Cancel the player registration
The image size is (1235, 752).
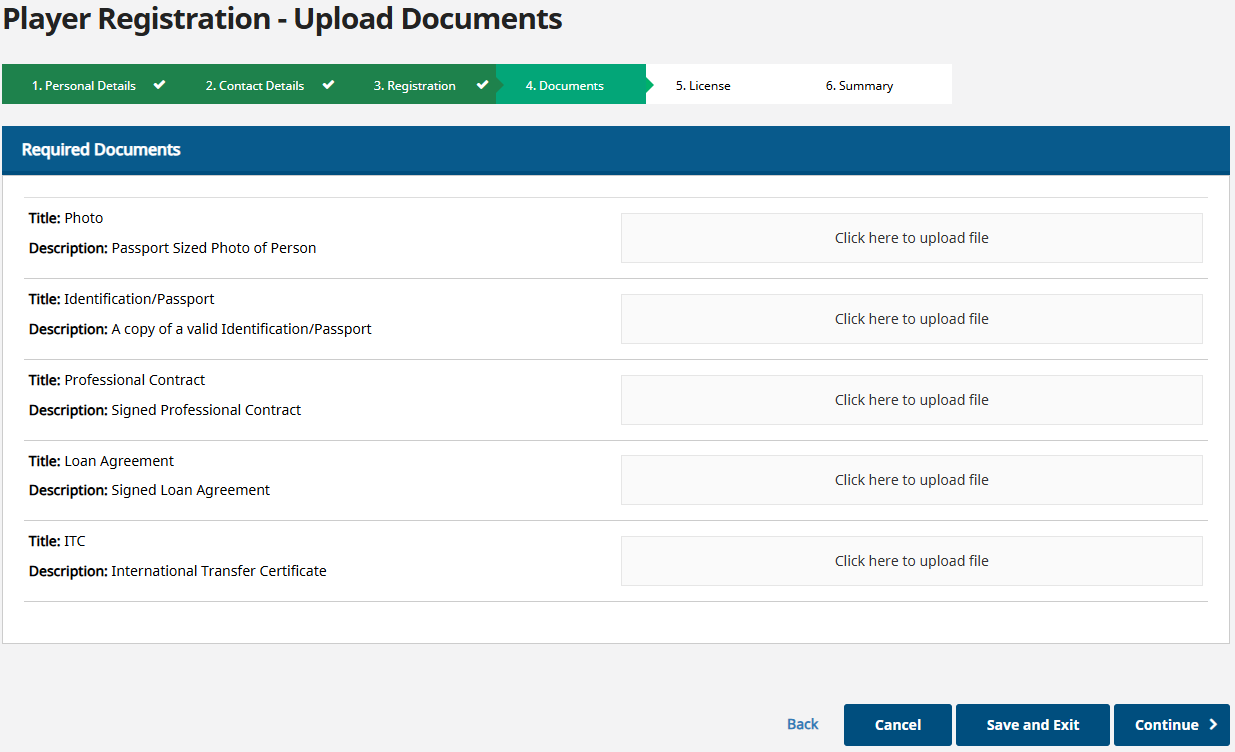[898, 725]
